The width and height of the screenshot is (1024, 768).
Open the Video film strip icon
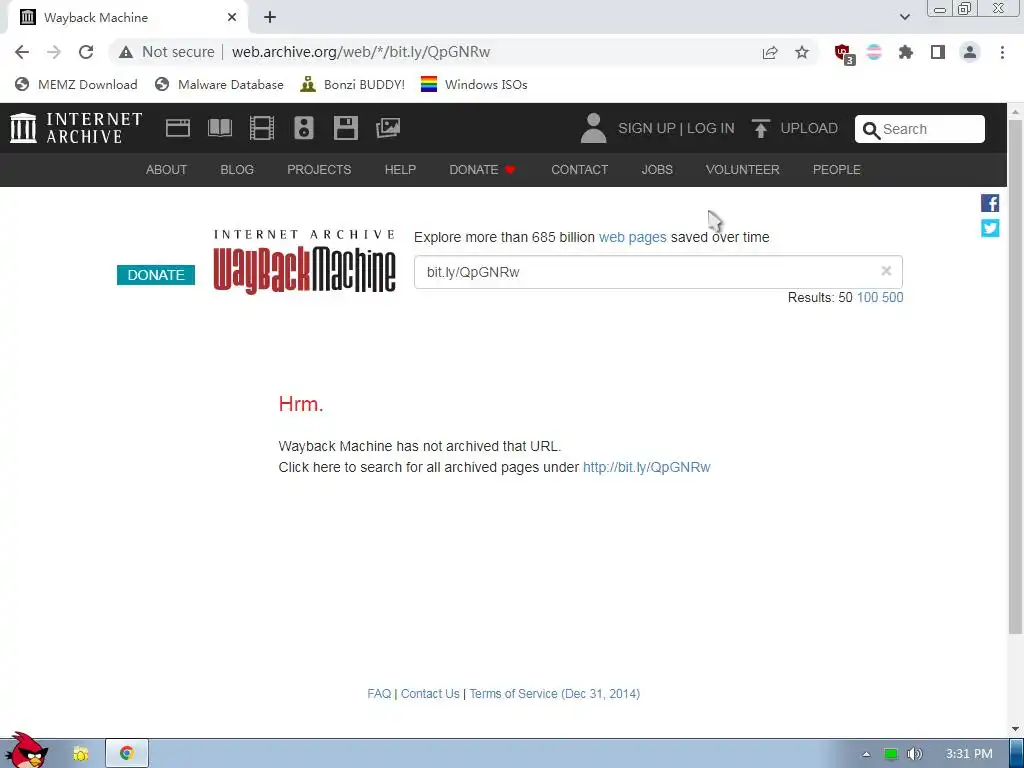tap(262, 128)
